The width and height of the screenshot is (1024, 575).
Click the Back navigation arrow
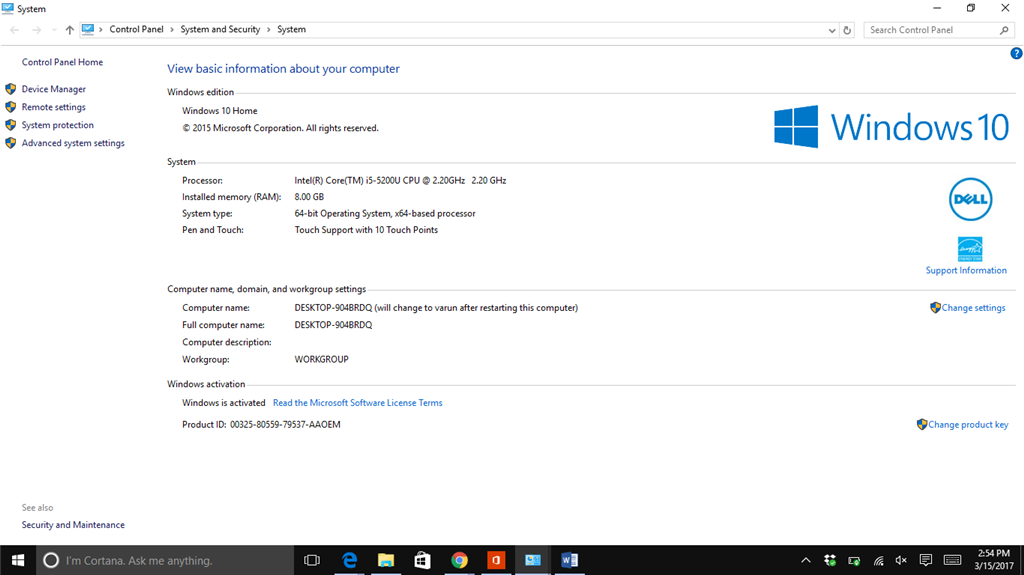14,30
